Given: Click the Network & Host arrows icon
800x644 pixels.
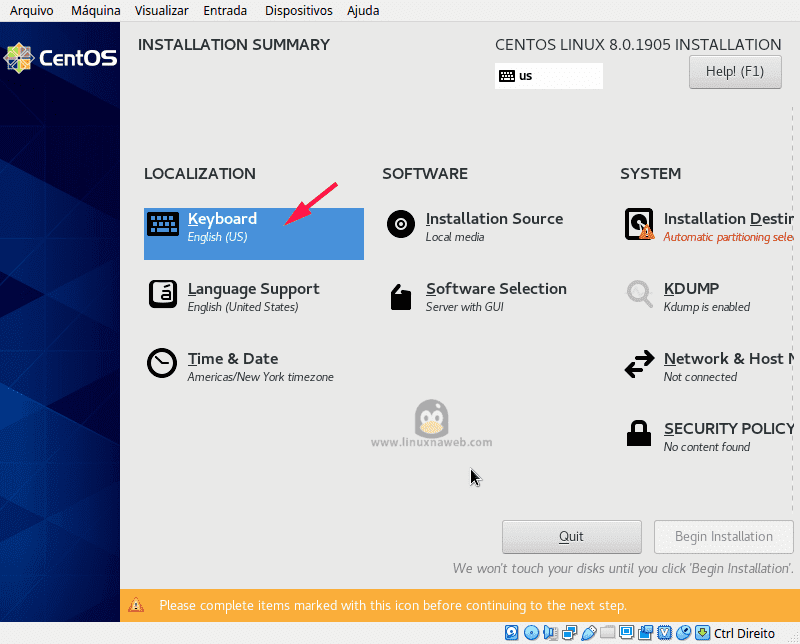Looking at the screenshot, I should pyautogui.click(x=639, y=364).
